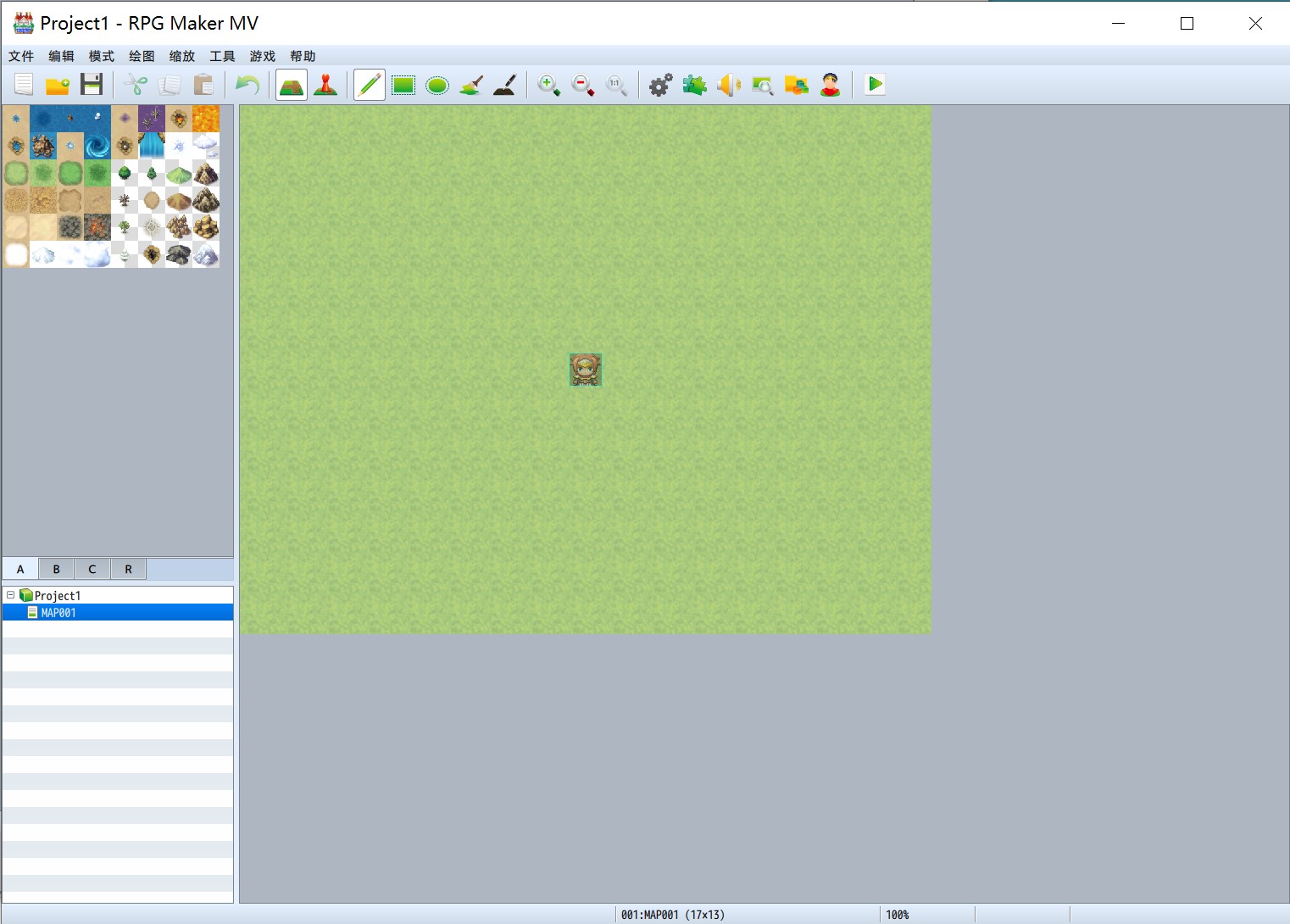Screen dimensions: 1290x924
Task: Open a project via the folder icon
Action: click(58, 85)
